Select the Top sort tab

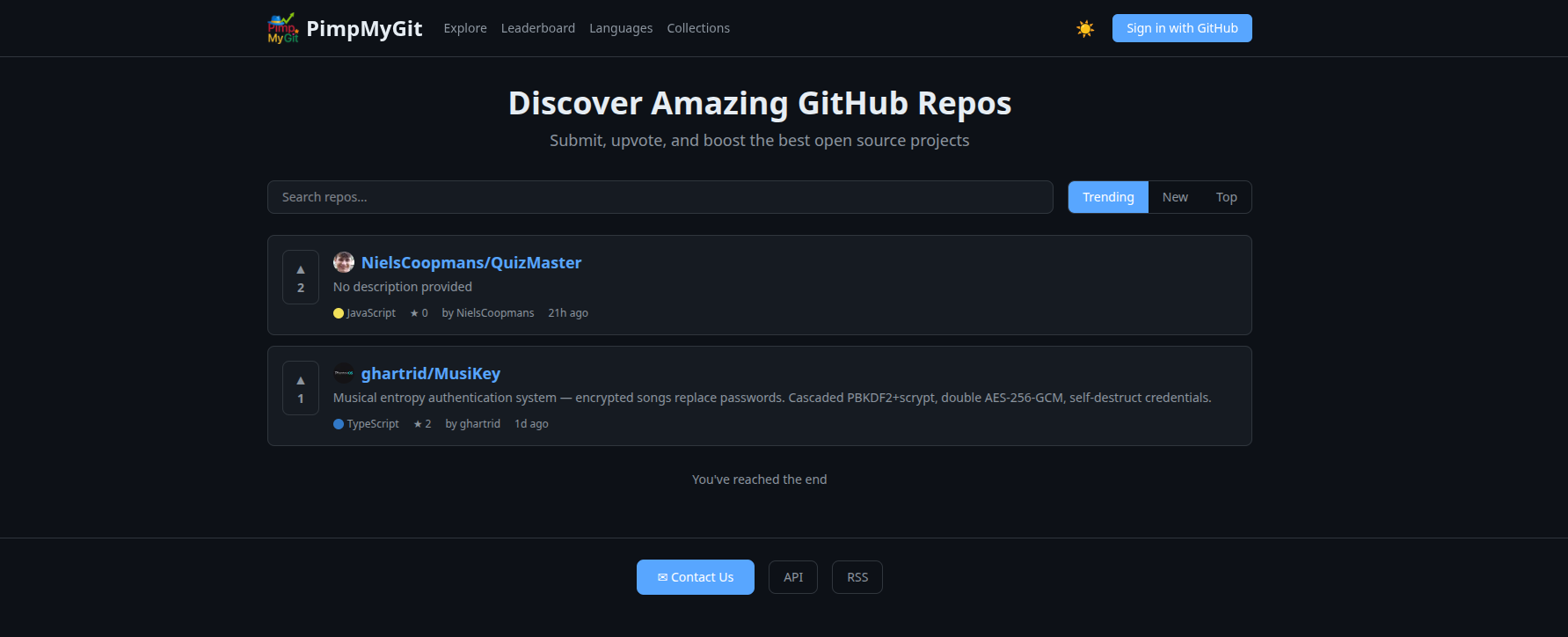click(1227, 197)
